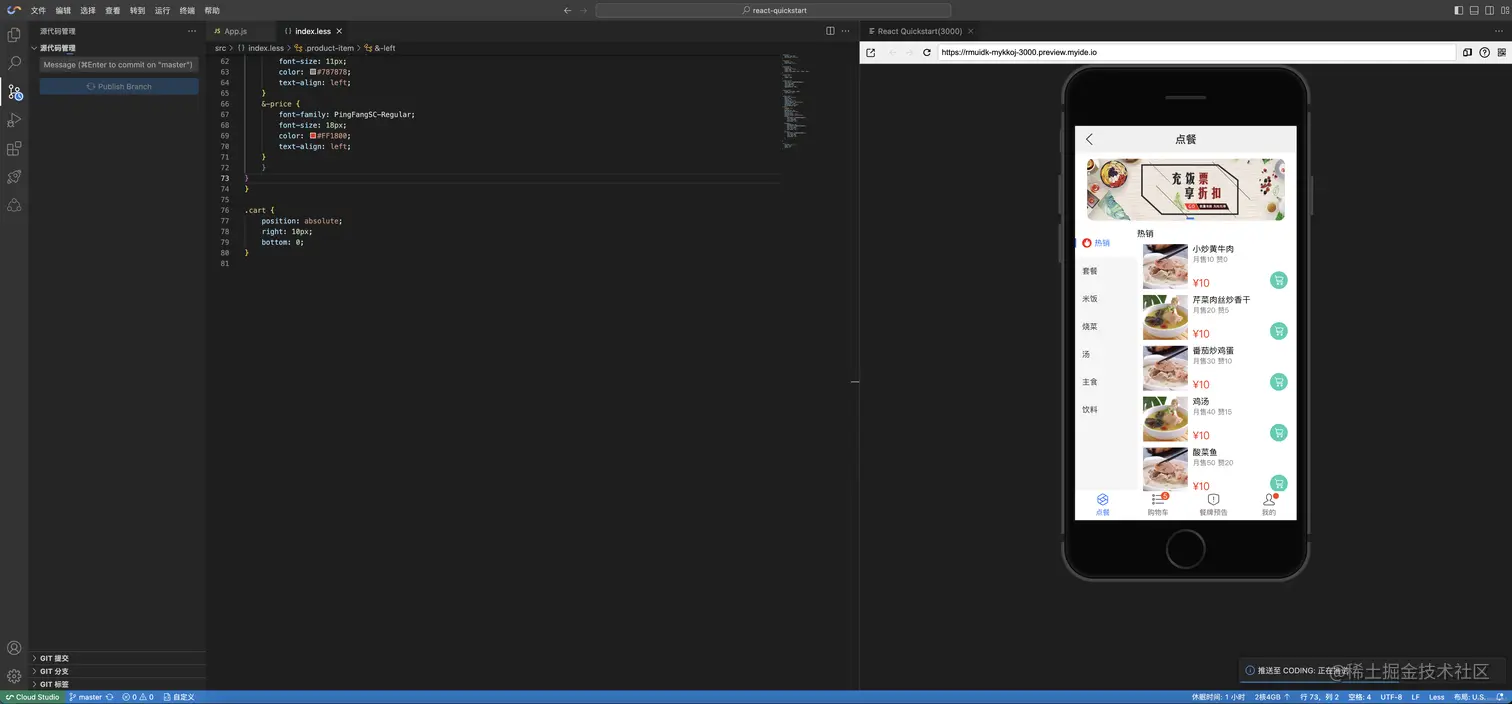Open the preview help icon
Screen dimensions: 1512x704
coord(1484,52)
